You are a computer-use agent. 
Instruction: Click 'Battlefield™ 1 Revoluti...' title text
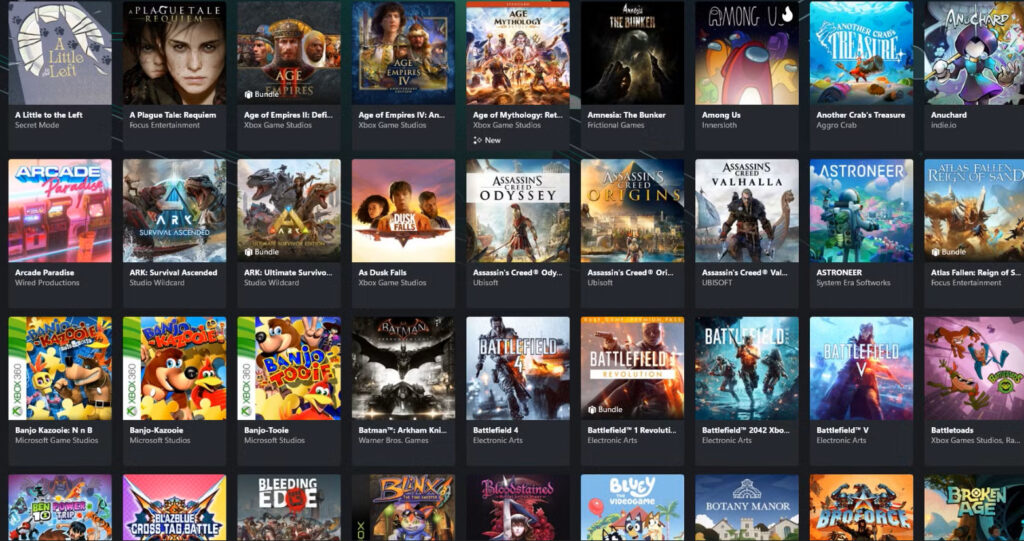click(632, 431)
